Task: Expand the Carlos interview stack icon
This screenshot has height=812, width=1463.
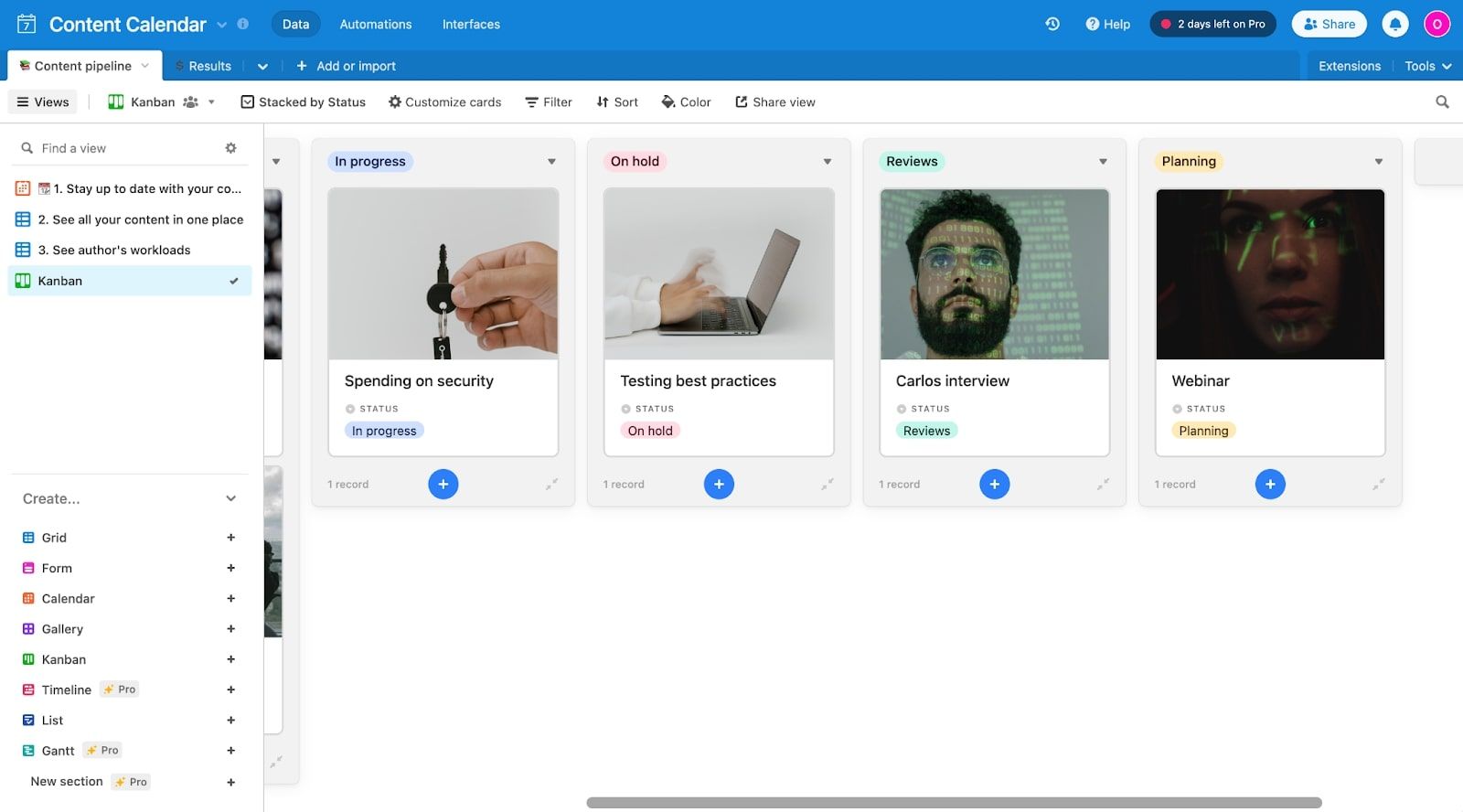Action: (1103, 484)
